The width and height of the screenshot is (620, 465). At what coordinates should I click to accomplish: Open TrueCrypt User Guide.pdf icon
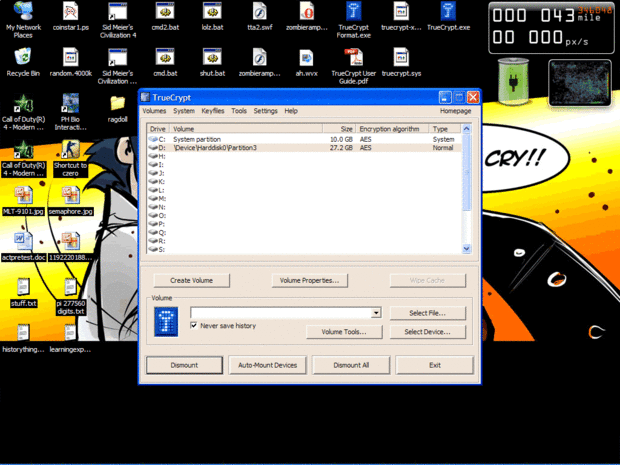tap(353, 66)
